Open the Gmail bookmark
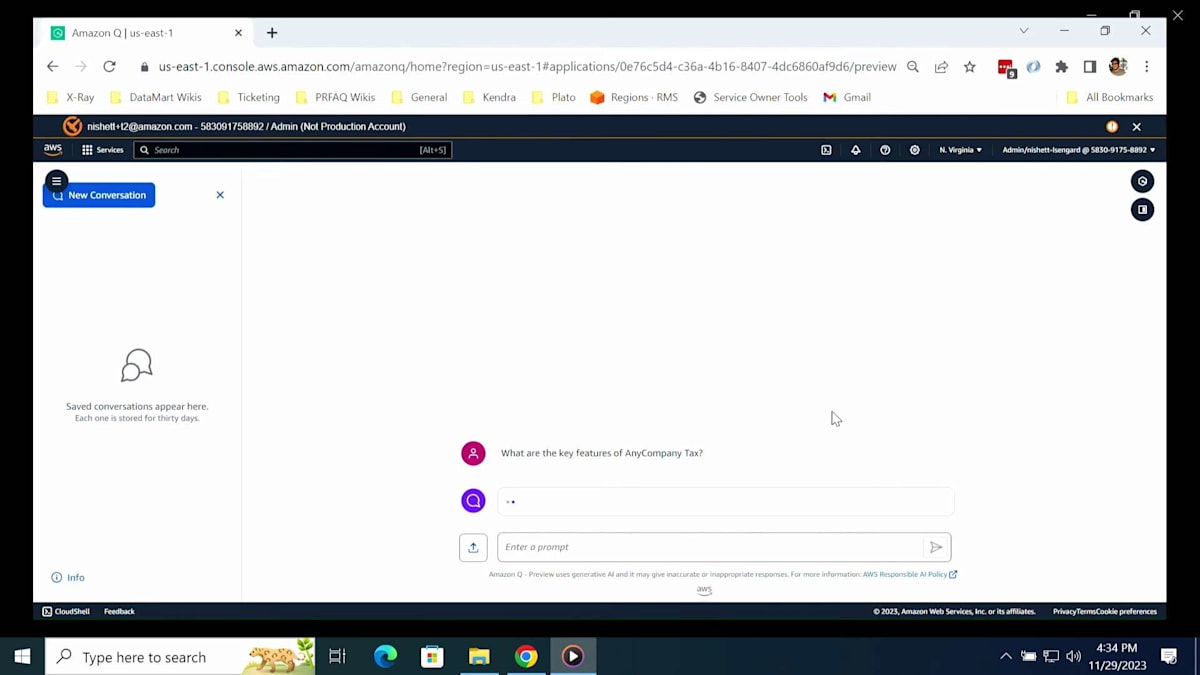The image size is (1200, 675). pos(847,97)
